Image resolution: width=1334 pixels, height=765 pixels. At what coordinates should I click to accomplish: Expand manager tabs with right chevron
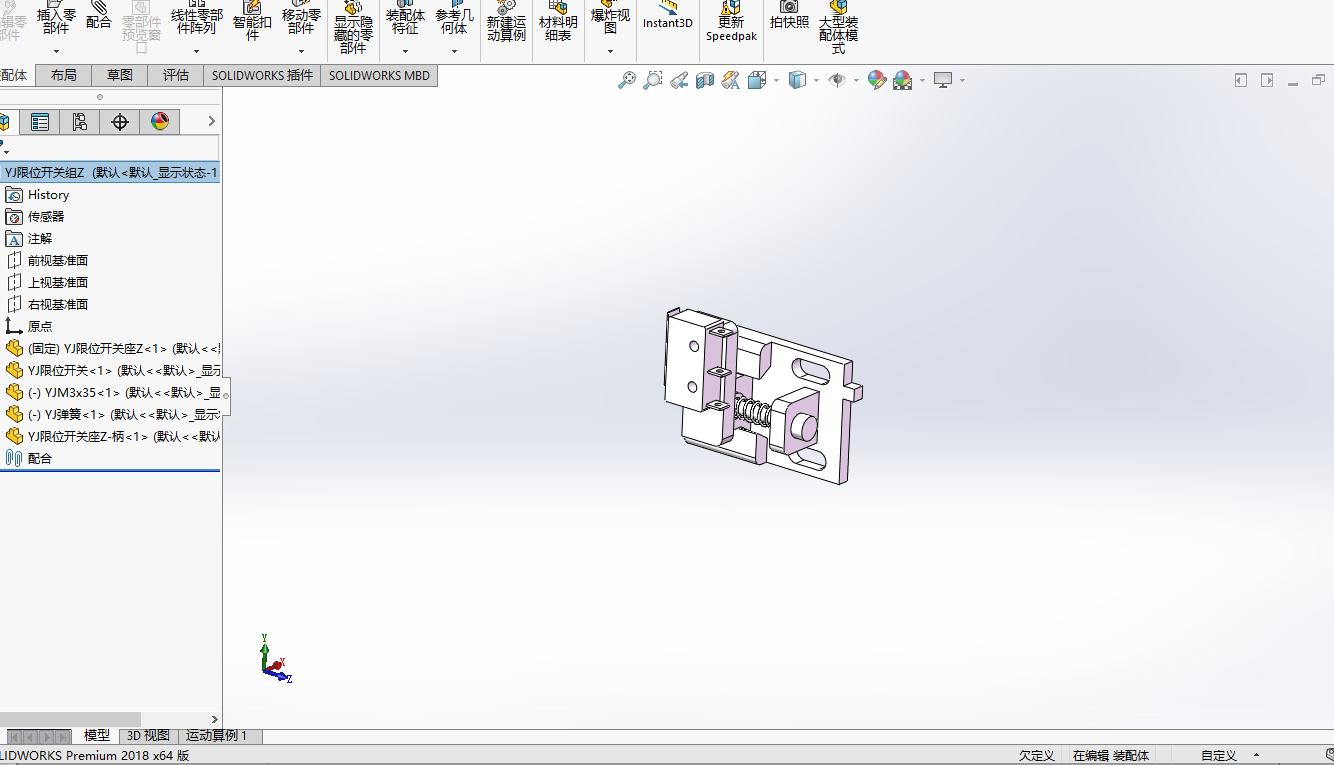pyautogui.click(x=211, y=121)
